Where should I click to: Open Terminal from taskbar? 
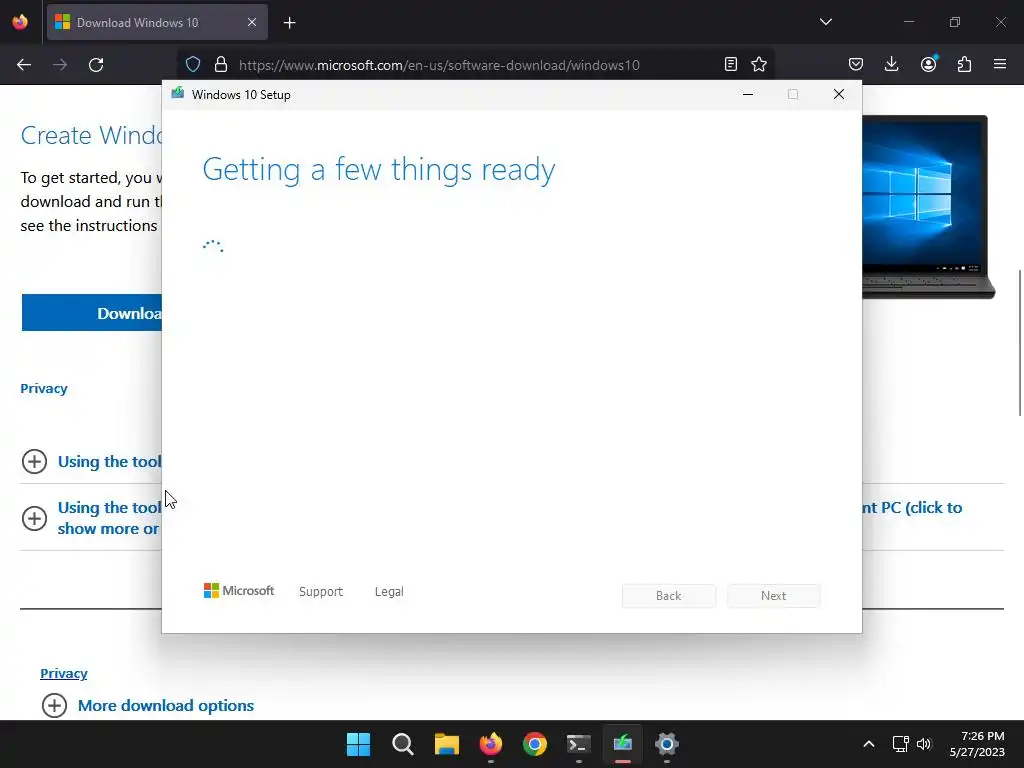tap(579, 744)
